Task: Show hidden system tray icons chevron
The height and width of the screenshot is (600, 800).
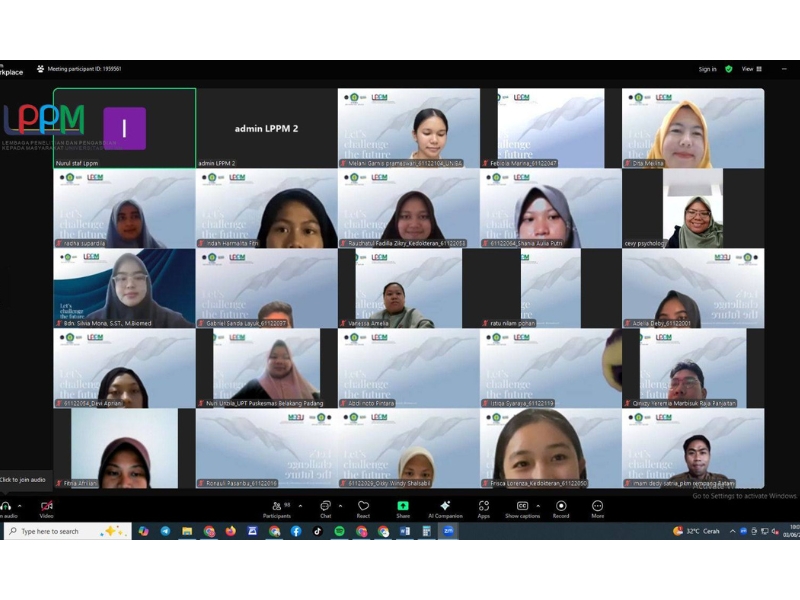Action: [x=732, y=531]
